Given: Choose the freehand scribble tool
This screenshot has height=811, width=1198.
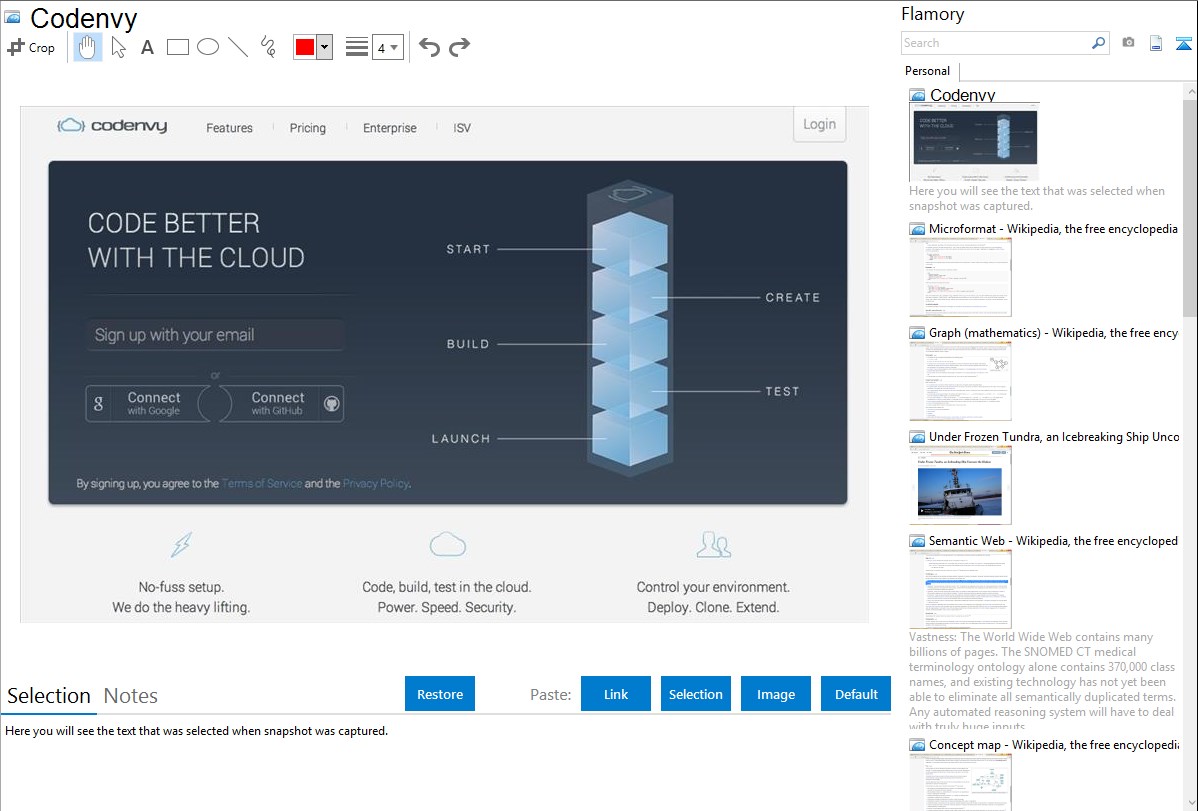Looking at the screenshot, I should (268, 47).
